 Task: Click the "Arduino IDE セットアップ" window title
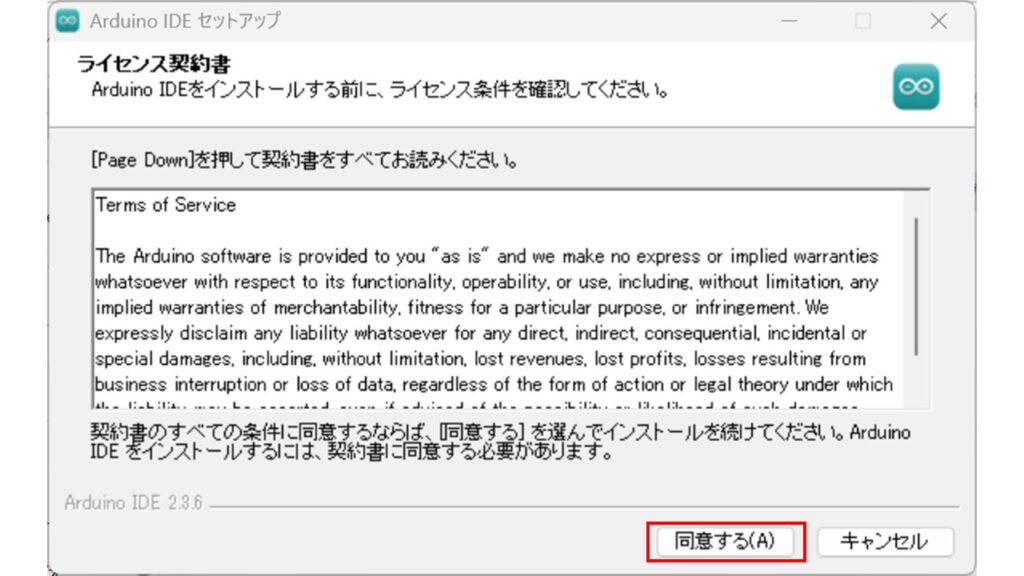click(x=185, y=21)
